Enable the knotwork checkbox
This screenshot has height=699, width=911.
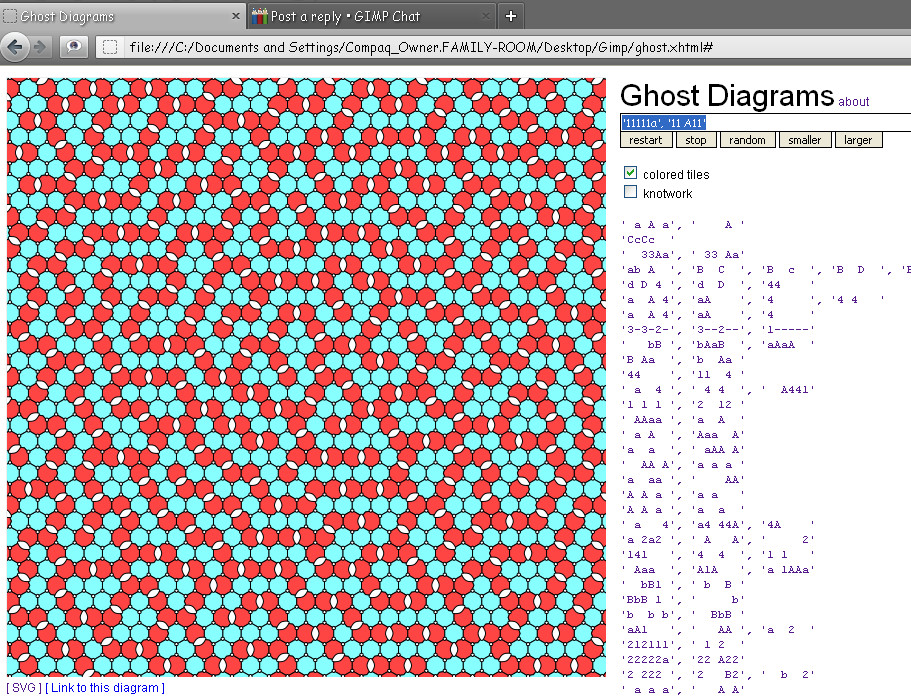pyautogui.click(x=630, y=191)
